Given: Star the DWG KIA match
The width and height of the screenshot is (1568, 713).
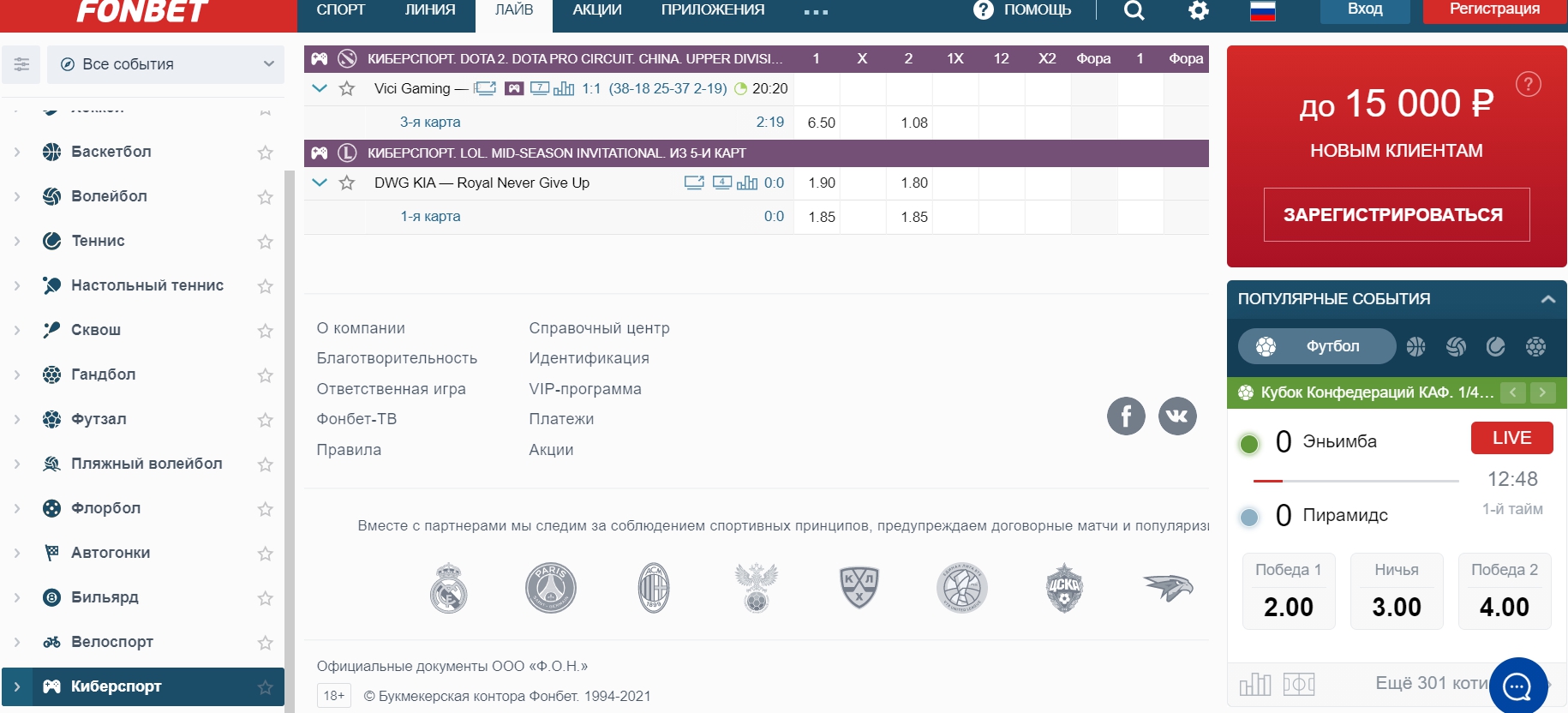Looking at the screenshot, I should (x=347, y=183).
